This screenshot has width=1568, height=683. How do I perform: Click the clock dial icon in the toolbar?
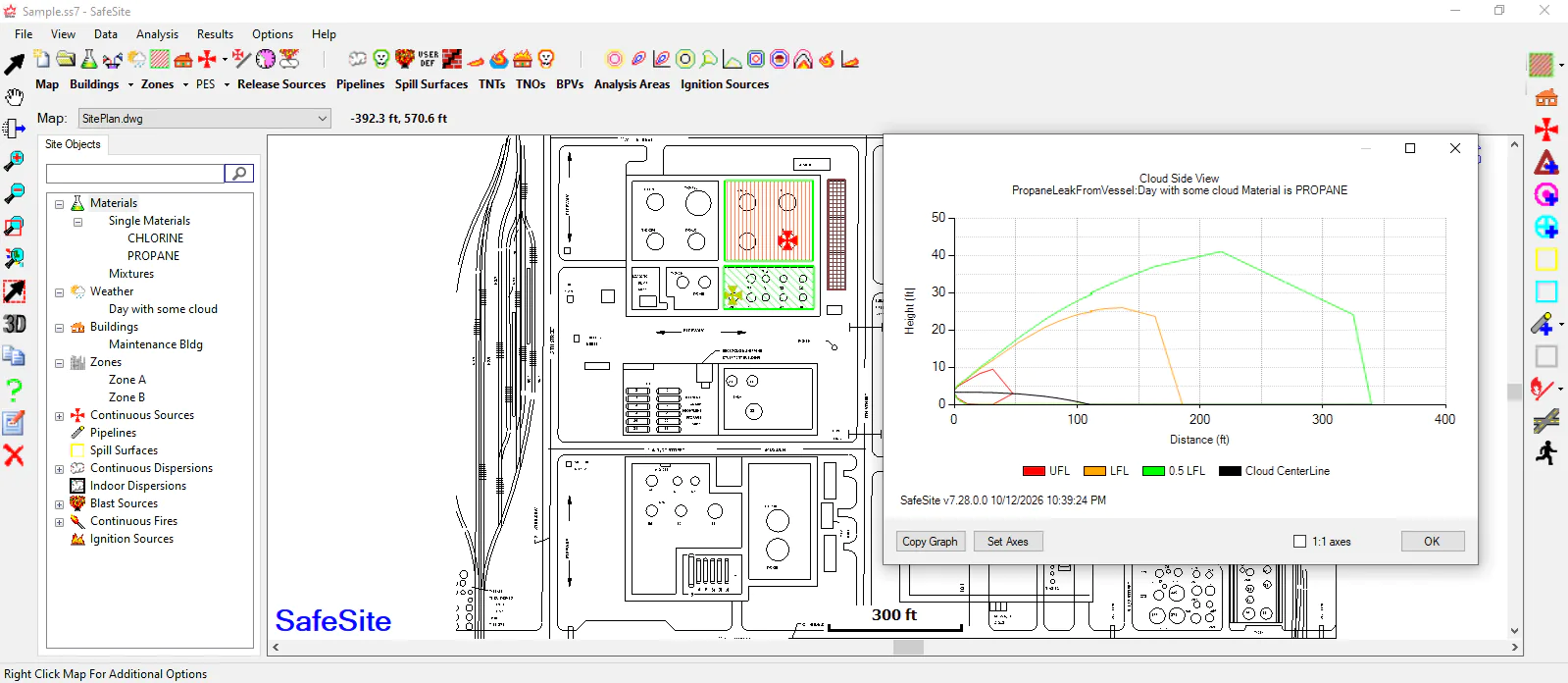coord(265,59)
